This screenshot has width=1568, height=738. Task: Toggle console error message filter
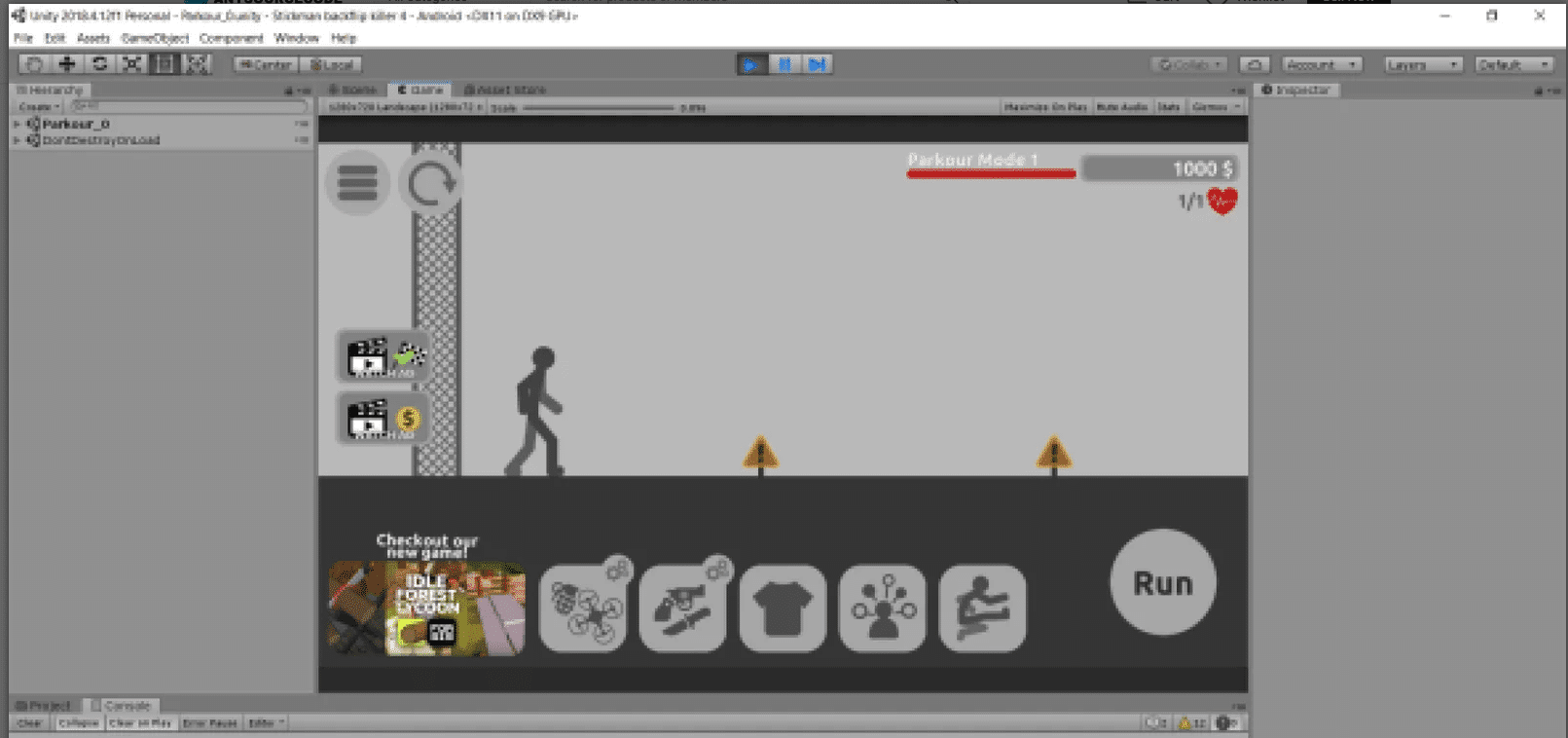point(1226,722)
